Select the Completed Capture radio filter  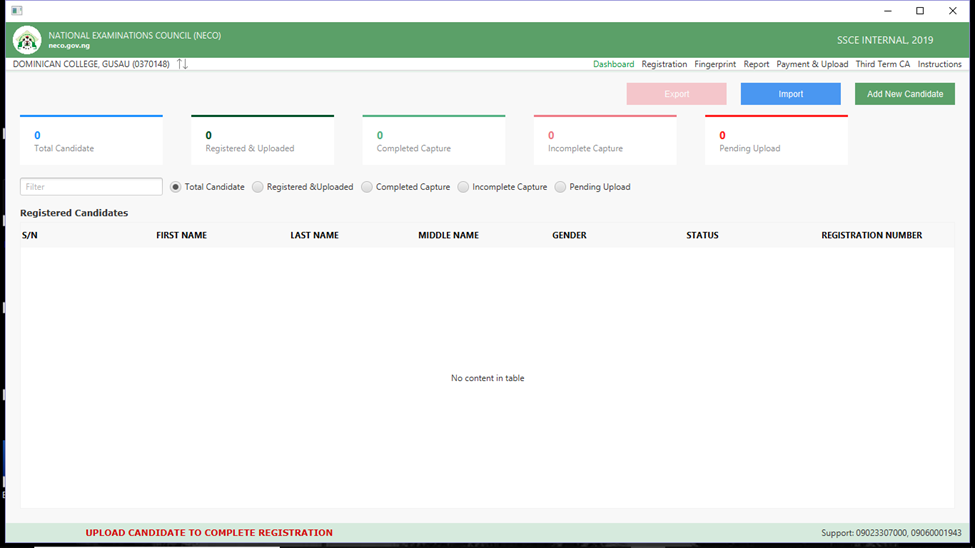coord(367,187)
